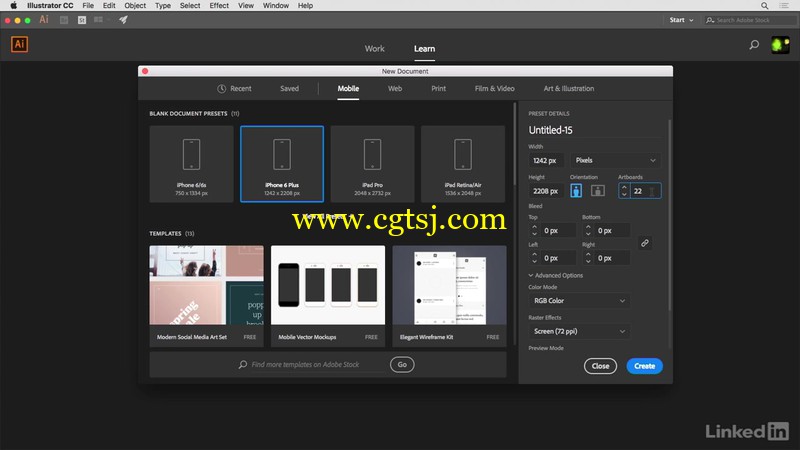Increase the Top bleed value
This screenshot has width=800, height=450.
[x=534, y=227]
